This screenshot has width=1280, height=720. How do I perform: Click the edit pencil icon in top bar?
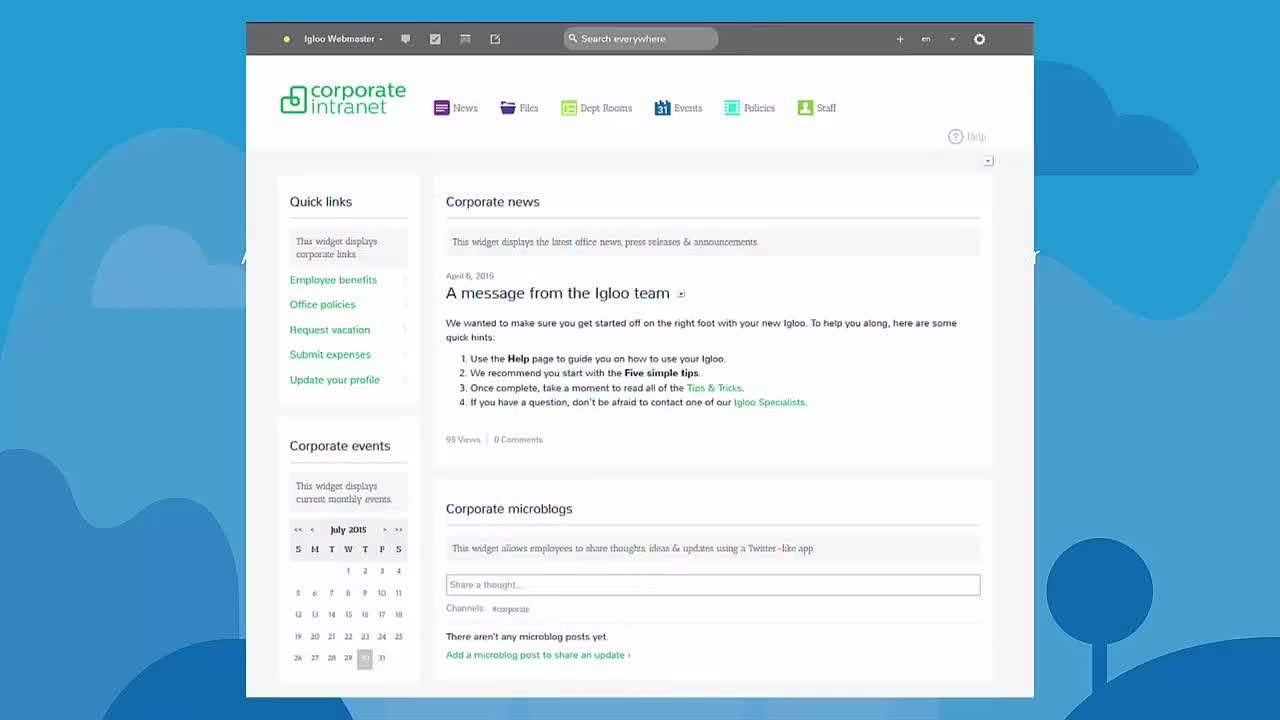click(495, 39)
